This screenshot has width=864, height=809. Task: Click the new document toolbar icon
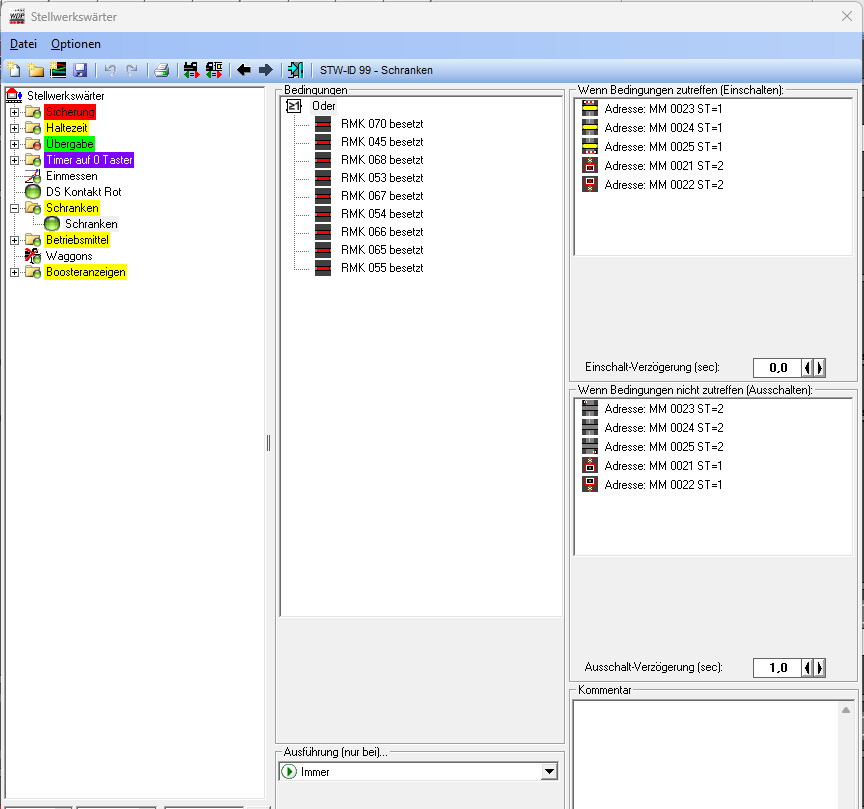point(14,70)
